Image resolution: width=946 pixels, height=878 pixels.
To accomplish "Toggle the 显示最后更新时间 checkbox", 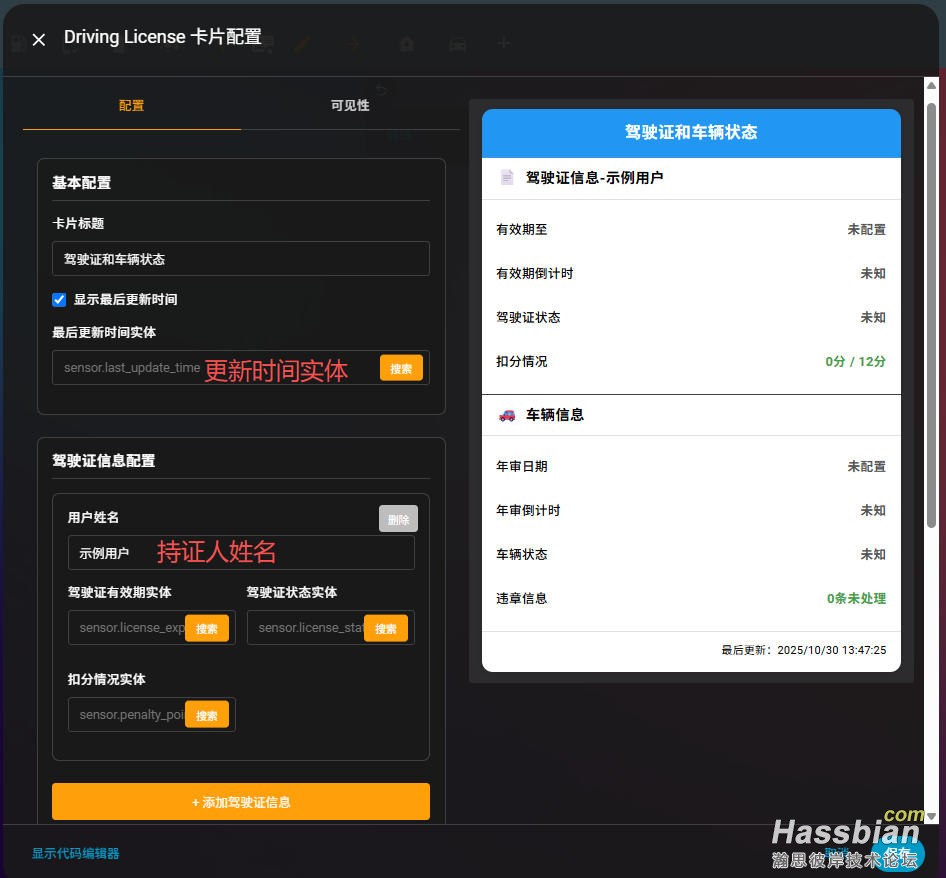I will pos(59,299).
